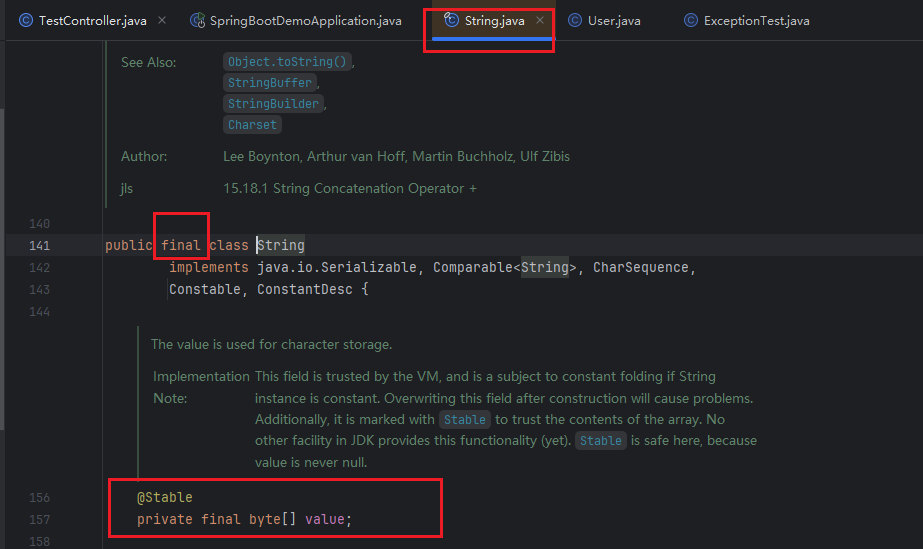The width and height of the screenshot is (923, 549).
Task: Click line number 141 in the gutter
Action: [x=39, y=245]
